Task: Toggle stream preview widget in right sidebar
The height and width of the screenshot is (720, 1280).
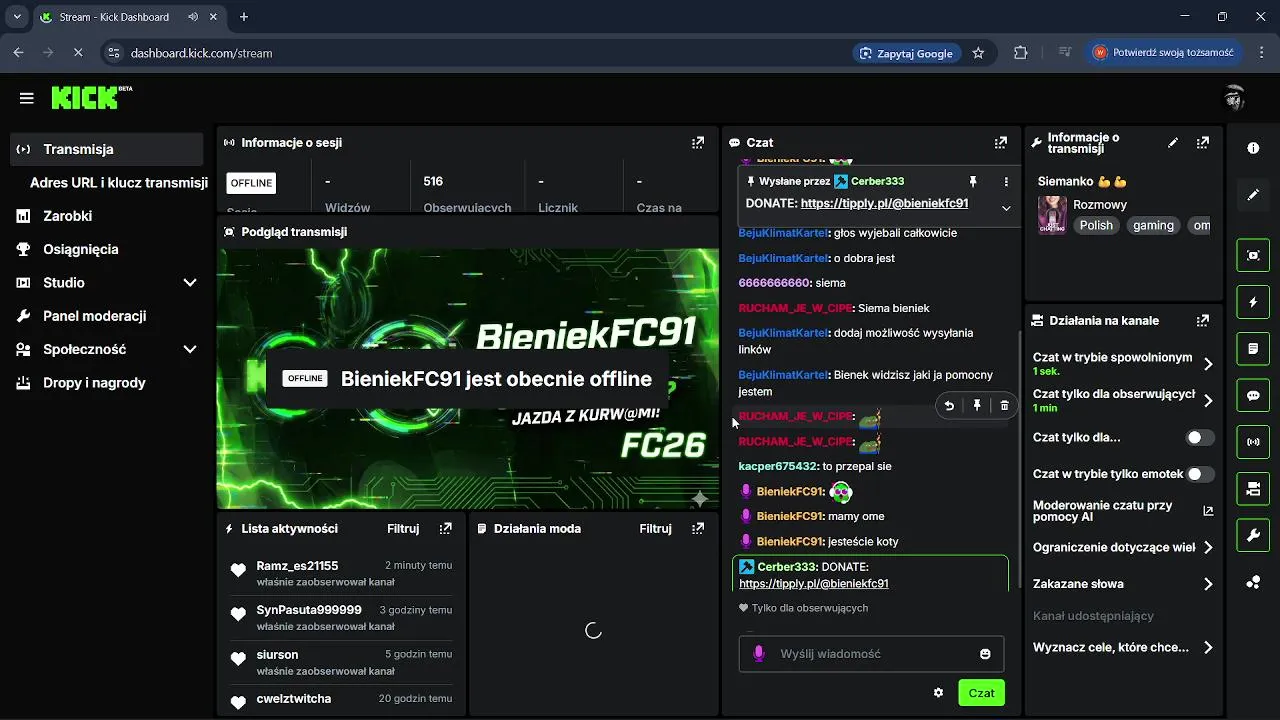Action: coord(1253,255)
